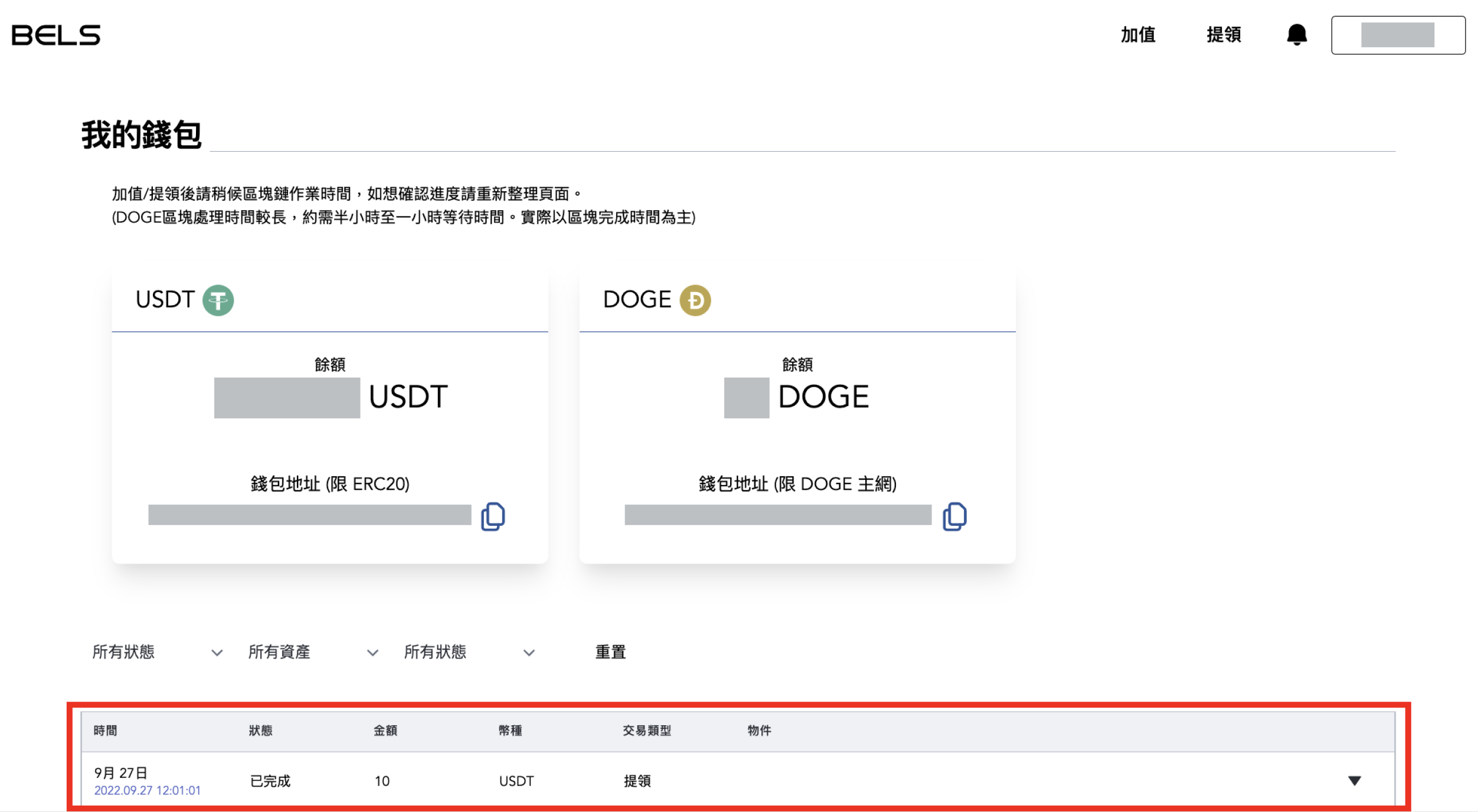
Task: Open the notification bell
Action: (x=1296, y=35)
